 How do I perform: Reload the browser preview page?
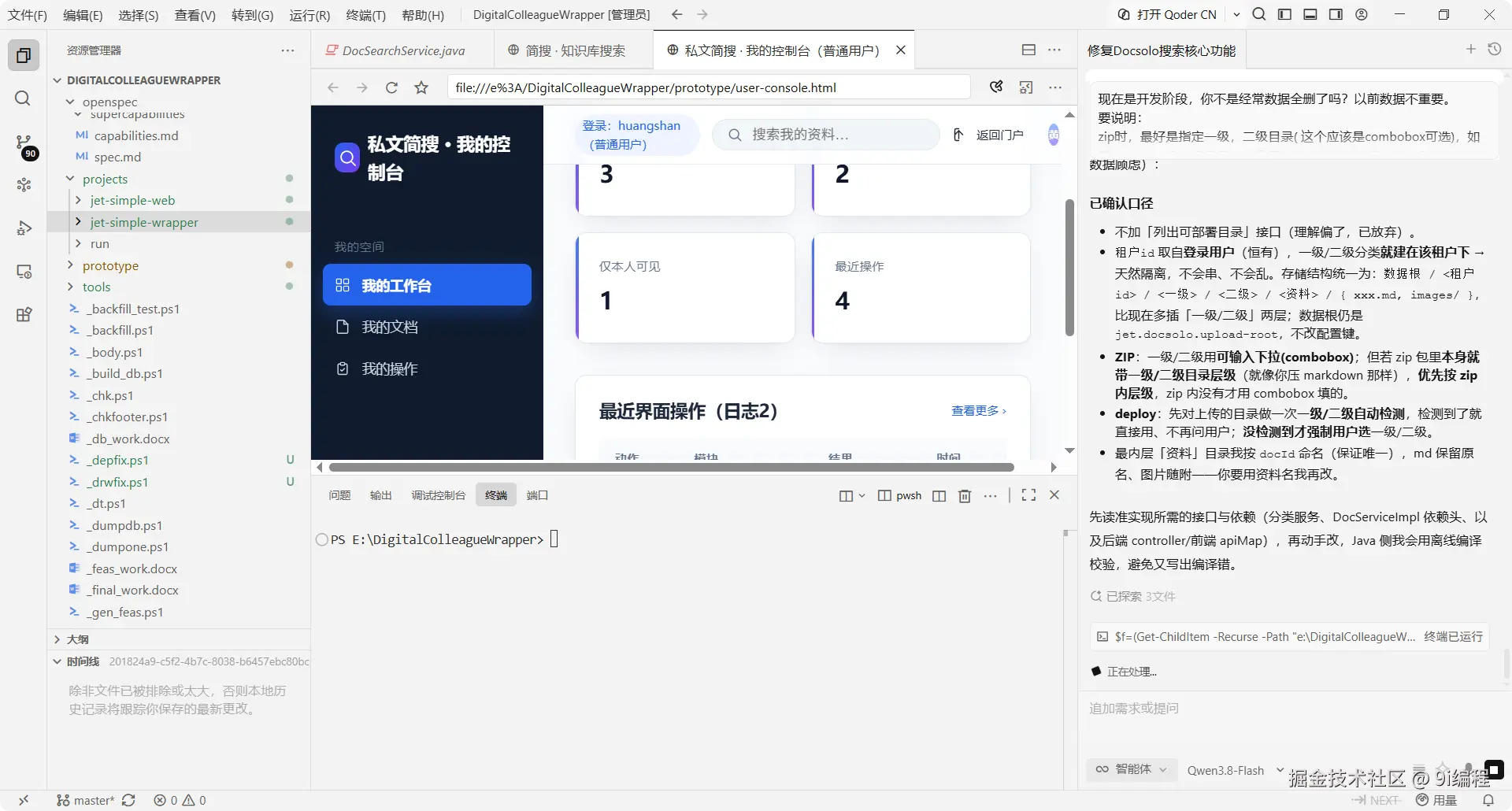(391, 88)
